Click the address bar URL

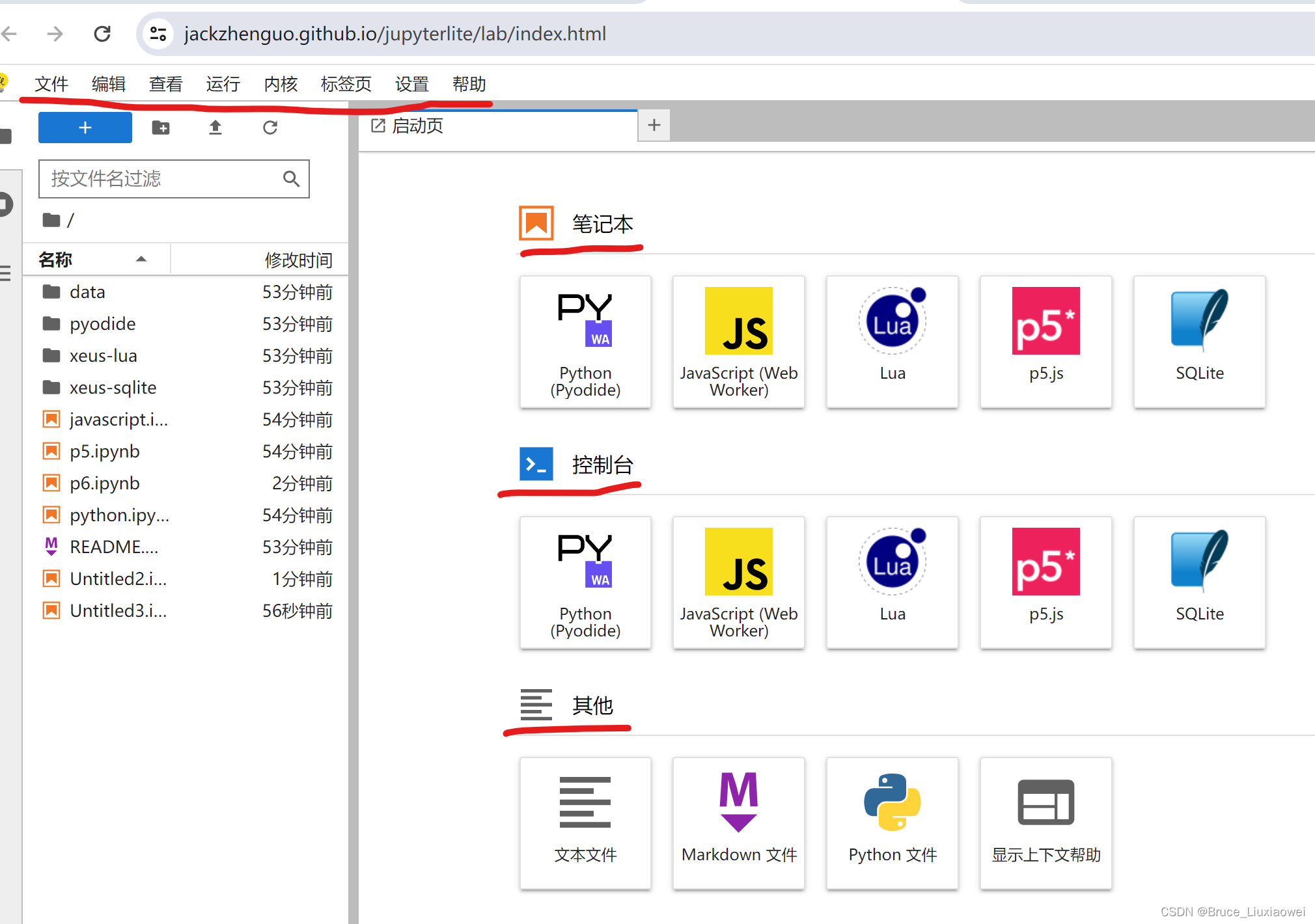[x=394, y=33]
